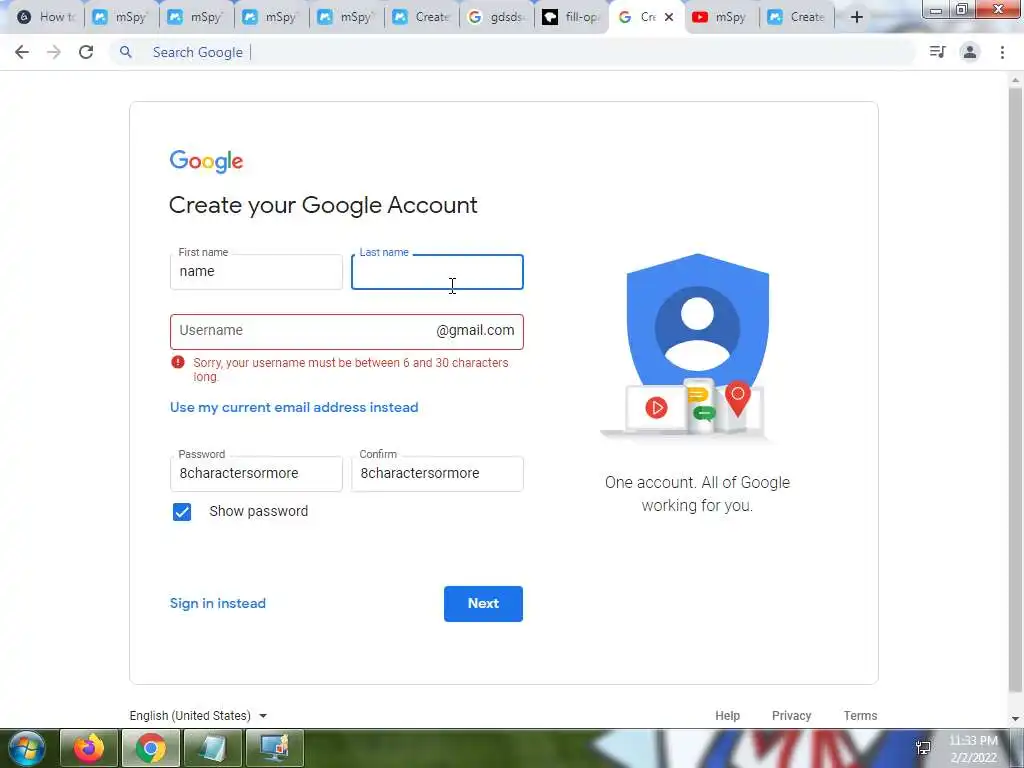Click the red error icon under Username
1024x768 pixels.
178,362
